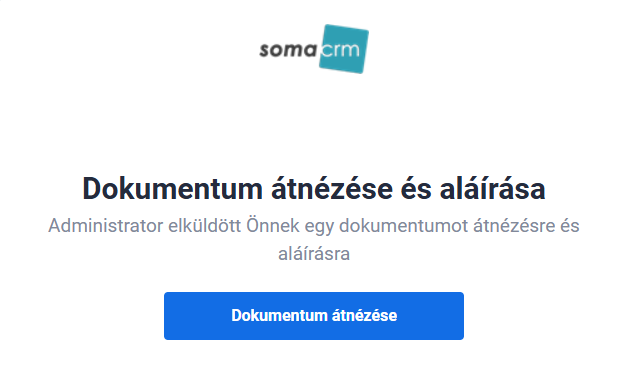This screenshot has width=626, height=376.
Task: Open document via Dokumentum átnézése button
Action: [314, 316]
